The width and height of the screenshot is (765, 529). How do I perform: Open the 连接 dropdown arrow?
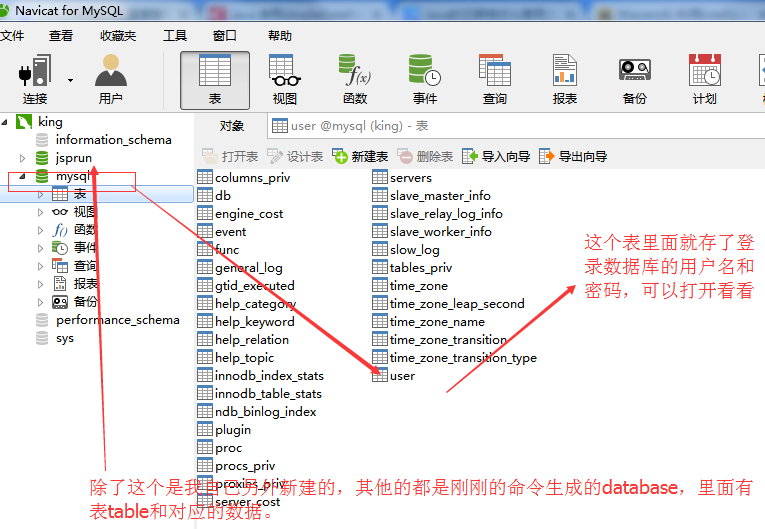click(70, 80)
